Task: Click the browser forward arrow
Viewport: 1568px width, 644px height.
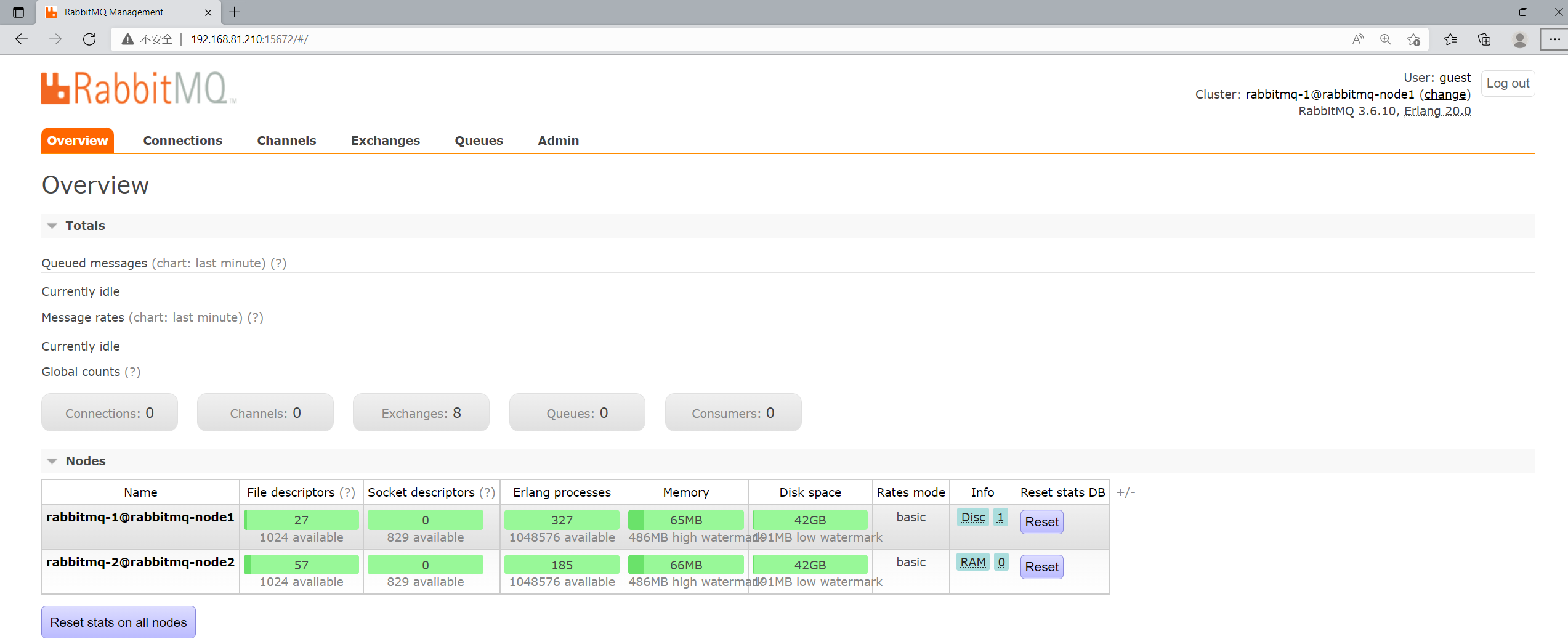Action: pos(55,39)
